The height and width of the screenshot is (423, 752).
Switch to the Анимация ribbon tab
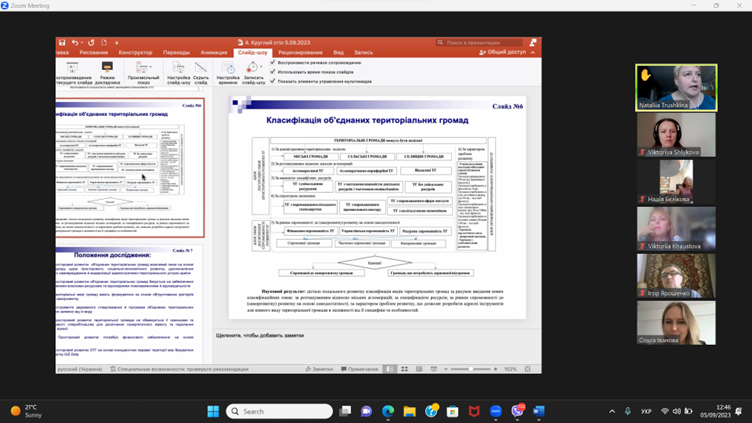coord(213,52)
